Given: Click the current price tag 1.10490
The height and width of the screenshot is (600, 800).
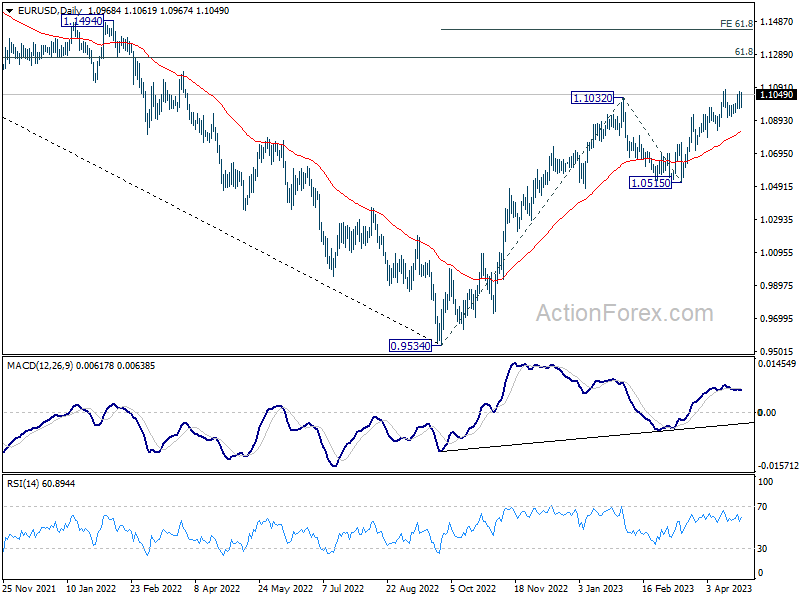Looking at the screenshot, I should click(x=776, y=94).
